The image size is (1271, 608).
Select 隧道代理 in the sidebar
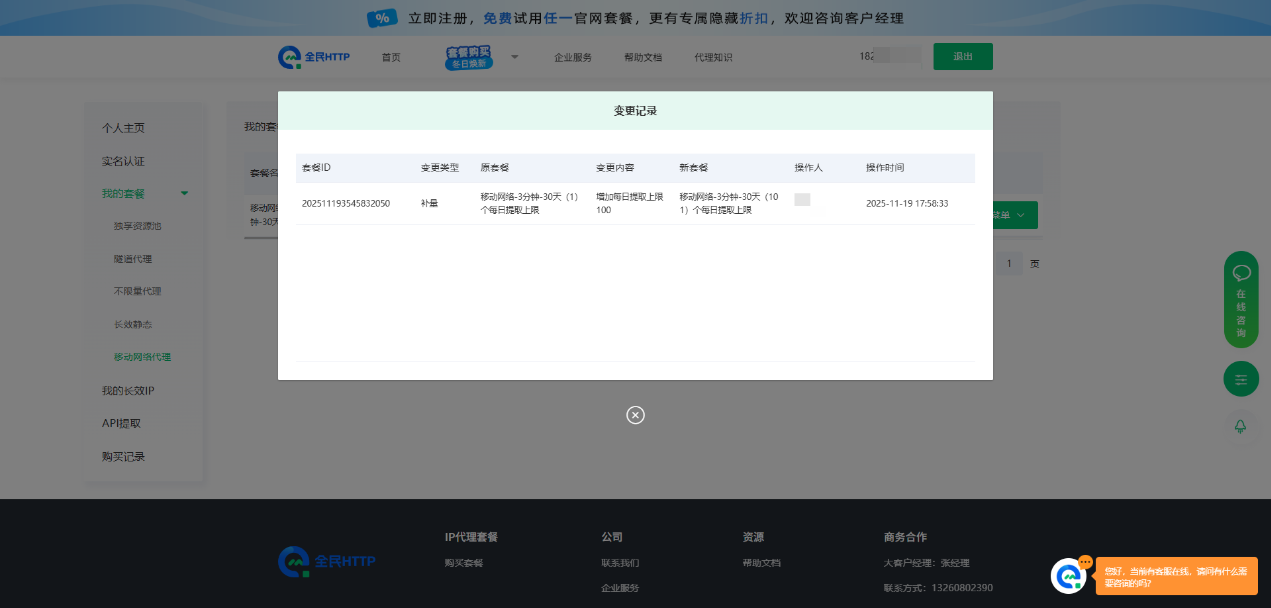[x=133, y=259]
